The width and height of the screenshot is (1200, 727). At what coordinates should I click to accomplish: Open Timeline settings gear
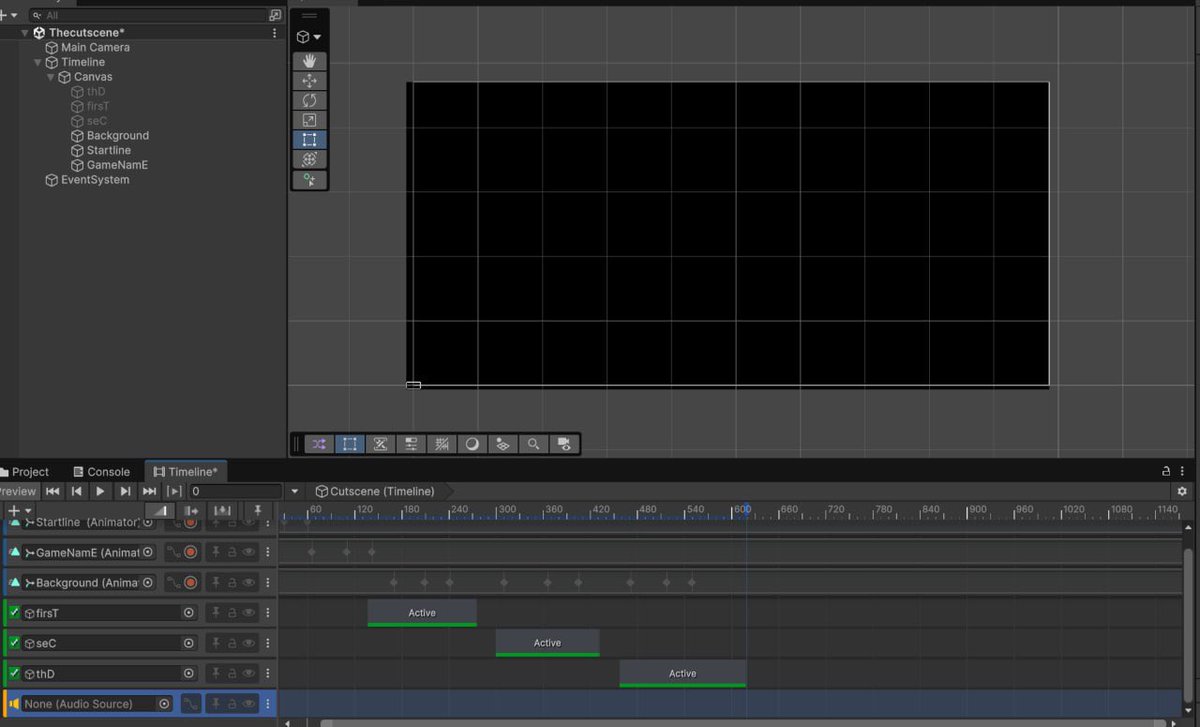[1182, 491]
